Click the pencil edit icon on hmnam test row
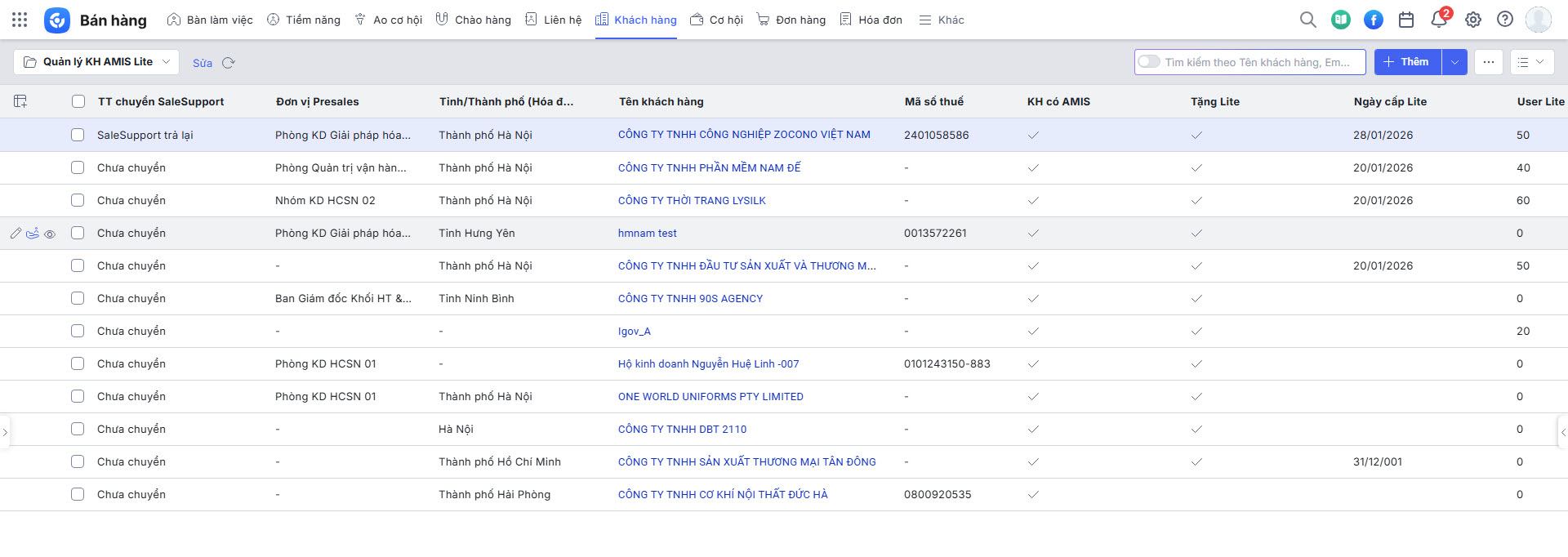This screenshot has height=557, width=1568. pos(16,234)
